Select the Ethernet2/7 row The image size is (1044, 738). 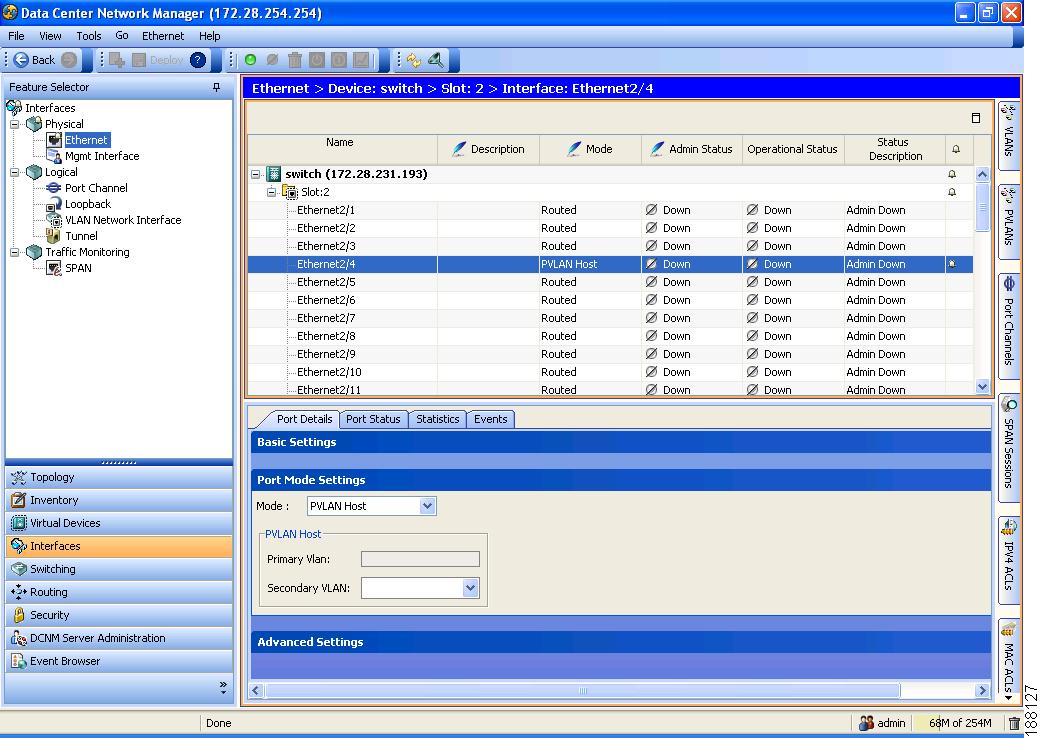326,318
